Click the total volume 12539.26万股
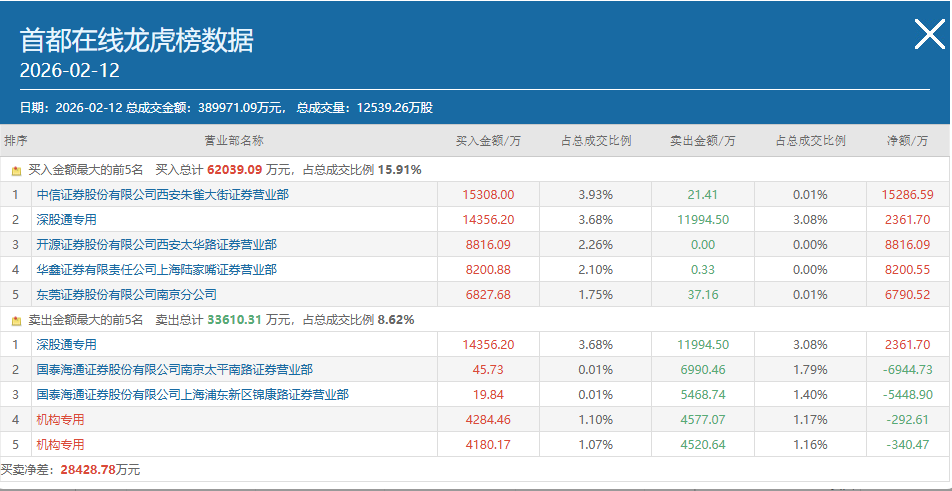This screenshot has width=952, height=491. coord(395,108)
